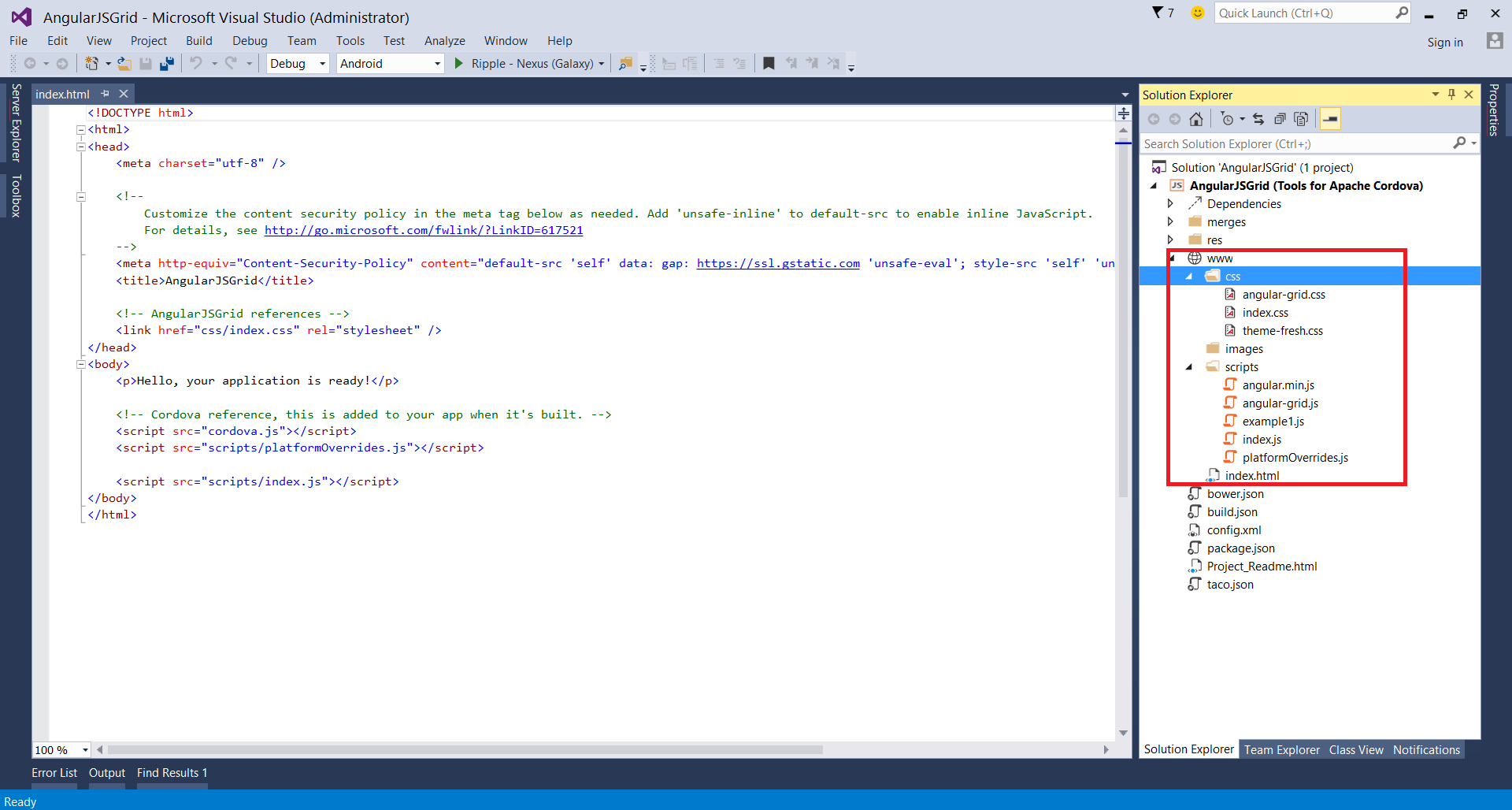Click the Pending Changes Filter clock icon
Screen dimensions: 1512x810
(1227, 119)
